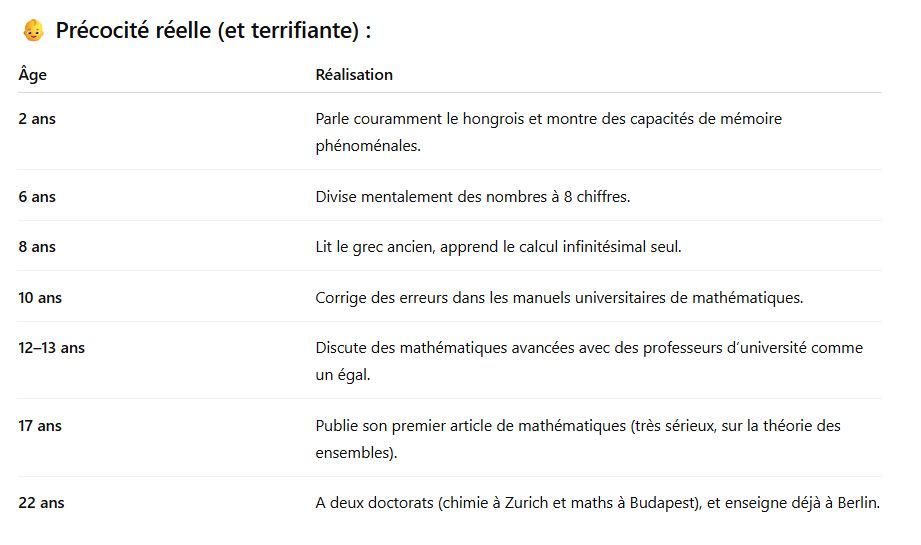Click the '10 ans' row label
The height and width of the screenshot is (545, 921).
(x=40, y=298)
